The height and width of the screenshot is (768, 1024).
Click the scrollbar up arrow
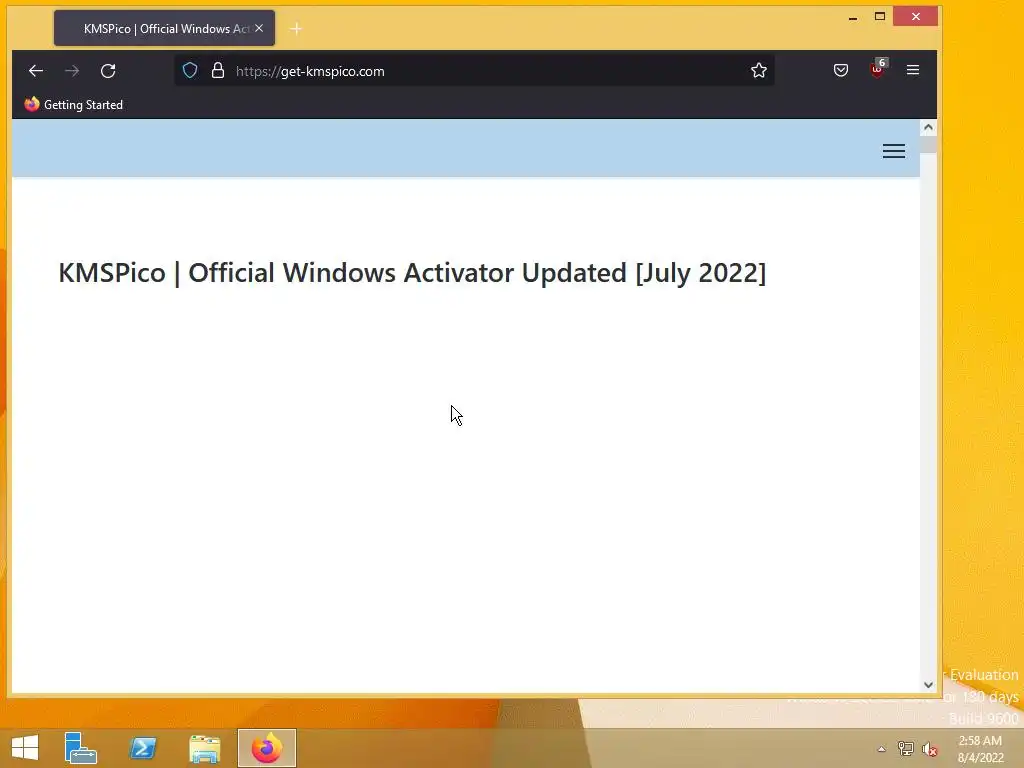click(928, 127)
